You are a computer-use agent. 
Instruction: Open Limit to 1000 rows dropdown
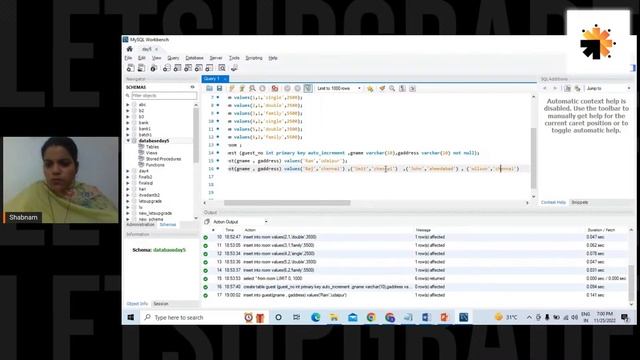[x=339, y=89]
